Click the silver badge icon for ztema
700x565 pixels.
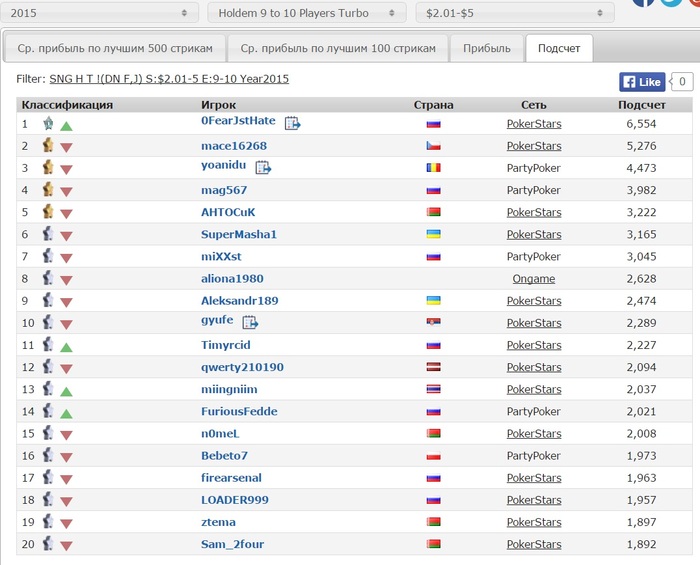coord(48,521)
